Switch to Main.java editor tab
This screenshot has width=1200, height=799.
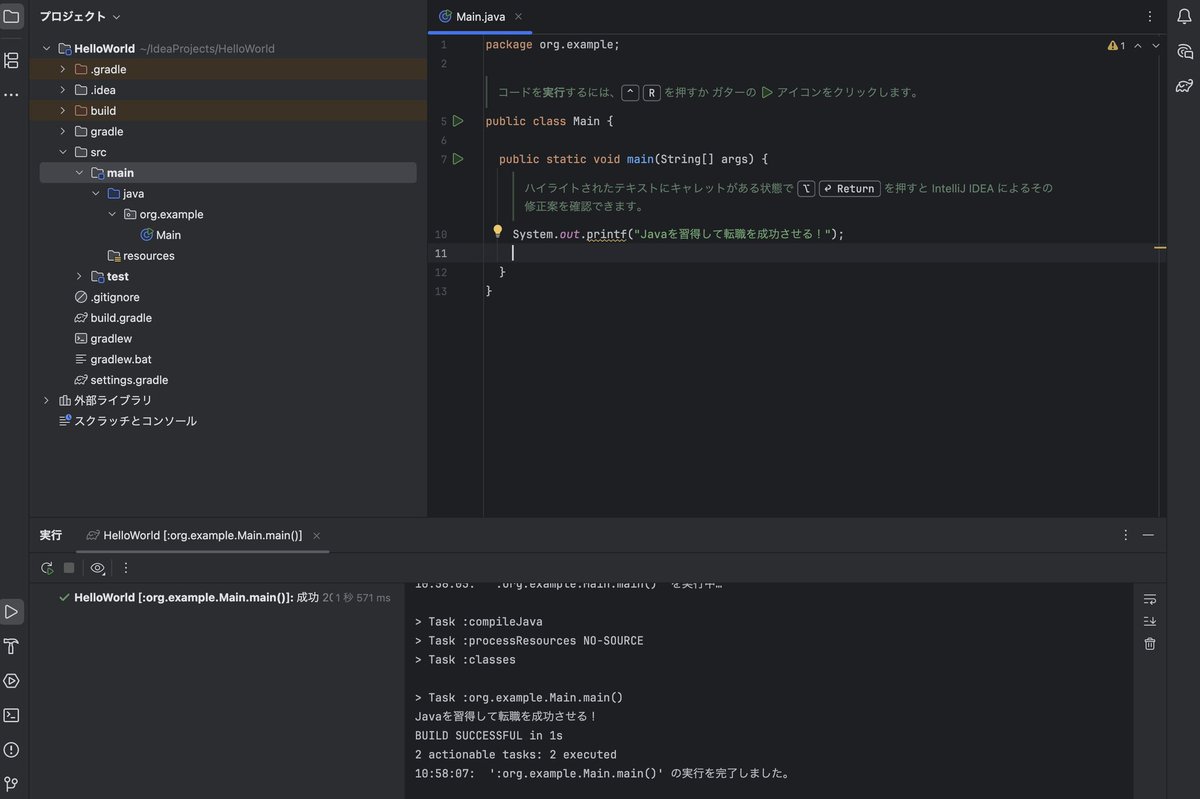point(480,17)
